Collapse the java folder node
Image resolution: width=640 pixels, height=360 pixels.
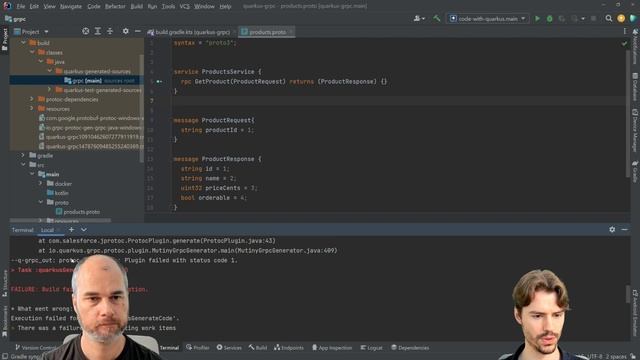pyautogui.click(x=41, y=62)
